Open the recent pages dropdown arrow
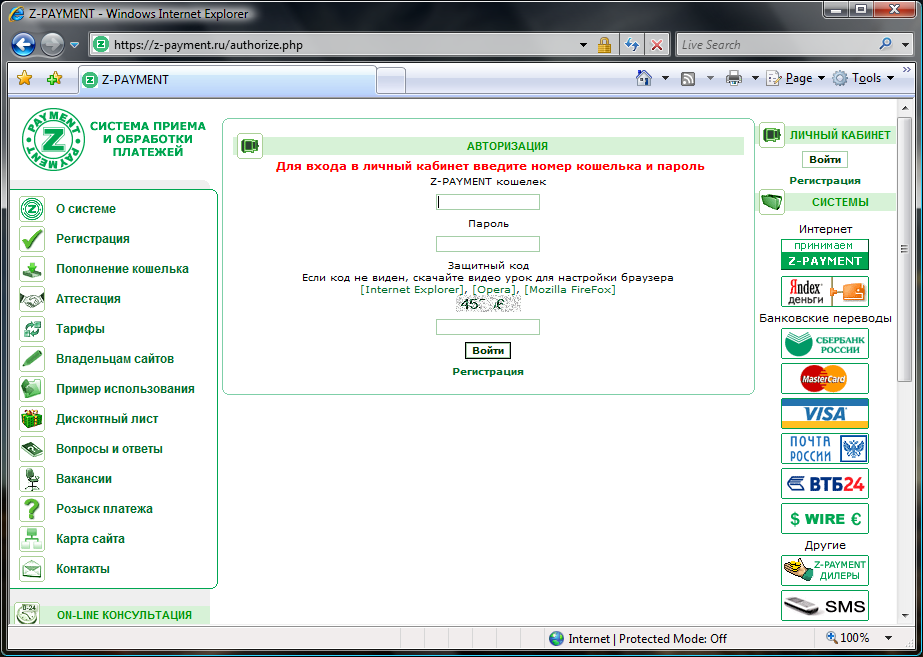Screen dimensions: 923x657 point(74,45)
